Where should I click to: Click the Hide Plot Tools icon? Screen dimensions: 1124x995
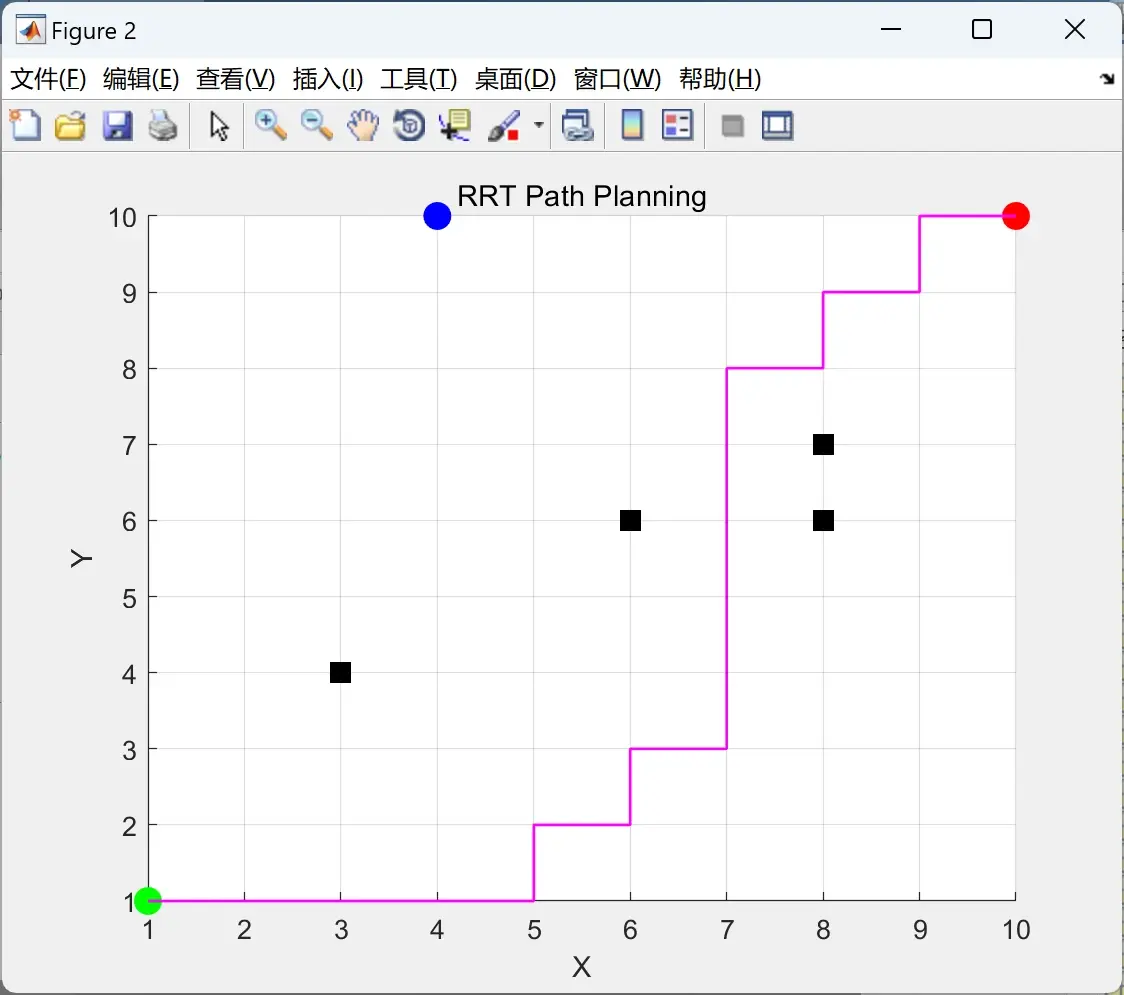(732, 126)
